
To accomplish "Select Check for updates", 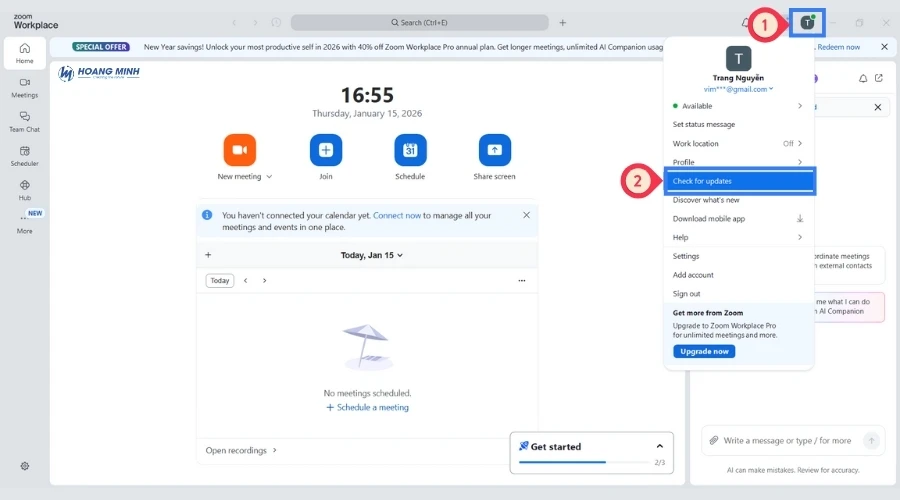I will click(738, 181).
